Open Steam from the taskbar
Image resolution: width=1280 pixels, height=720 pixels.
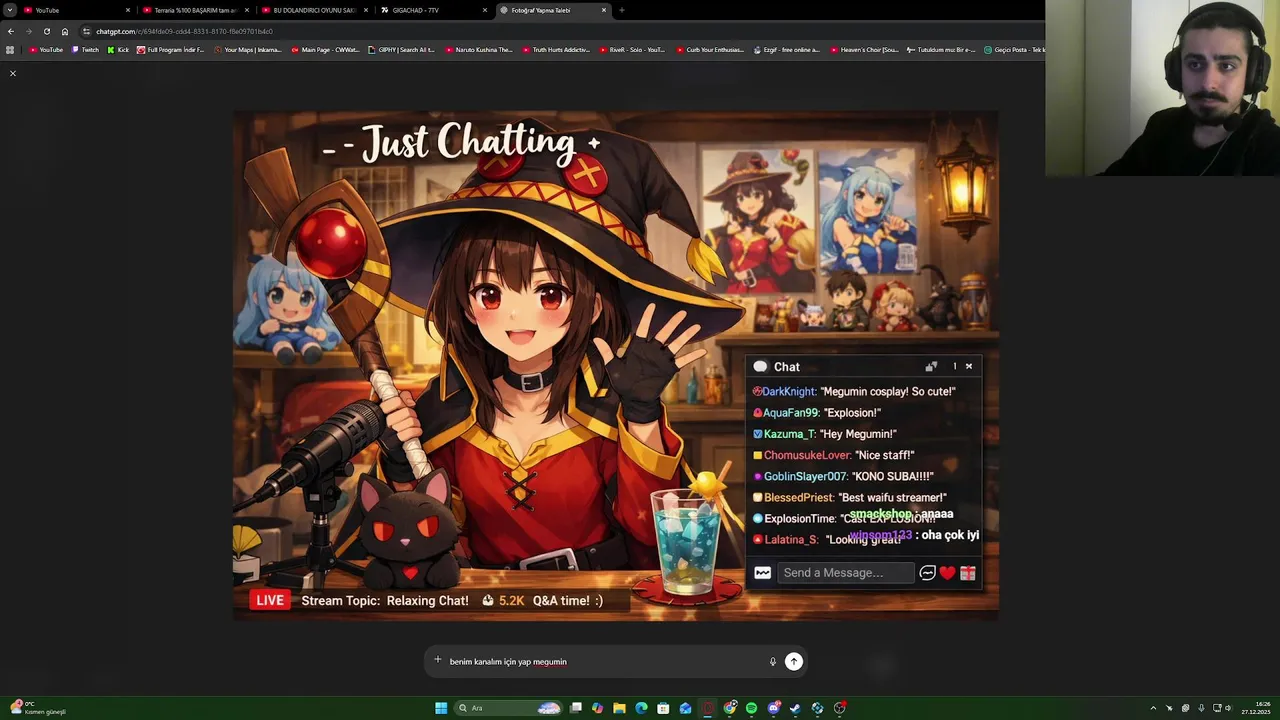[795, 708]
